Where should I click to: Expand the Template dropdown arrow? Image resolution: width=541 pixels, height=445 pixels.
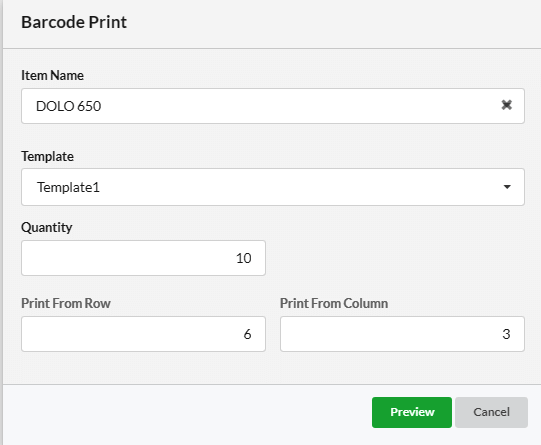(x=507, y=187)
